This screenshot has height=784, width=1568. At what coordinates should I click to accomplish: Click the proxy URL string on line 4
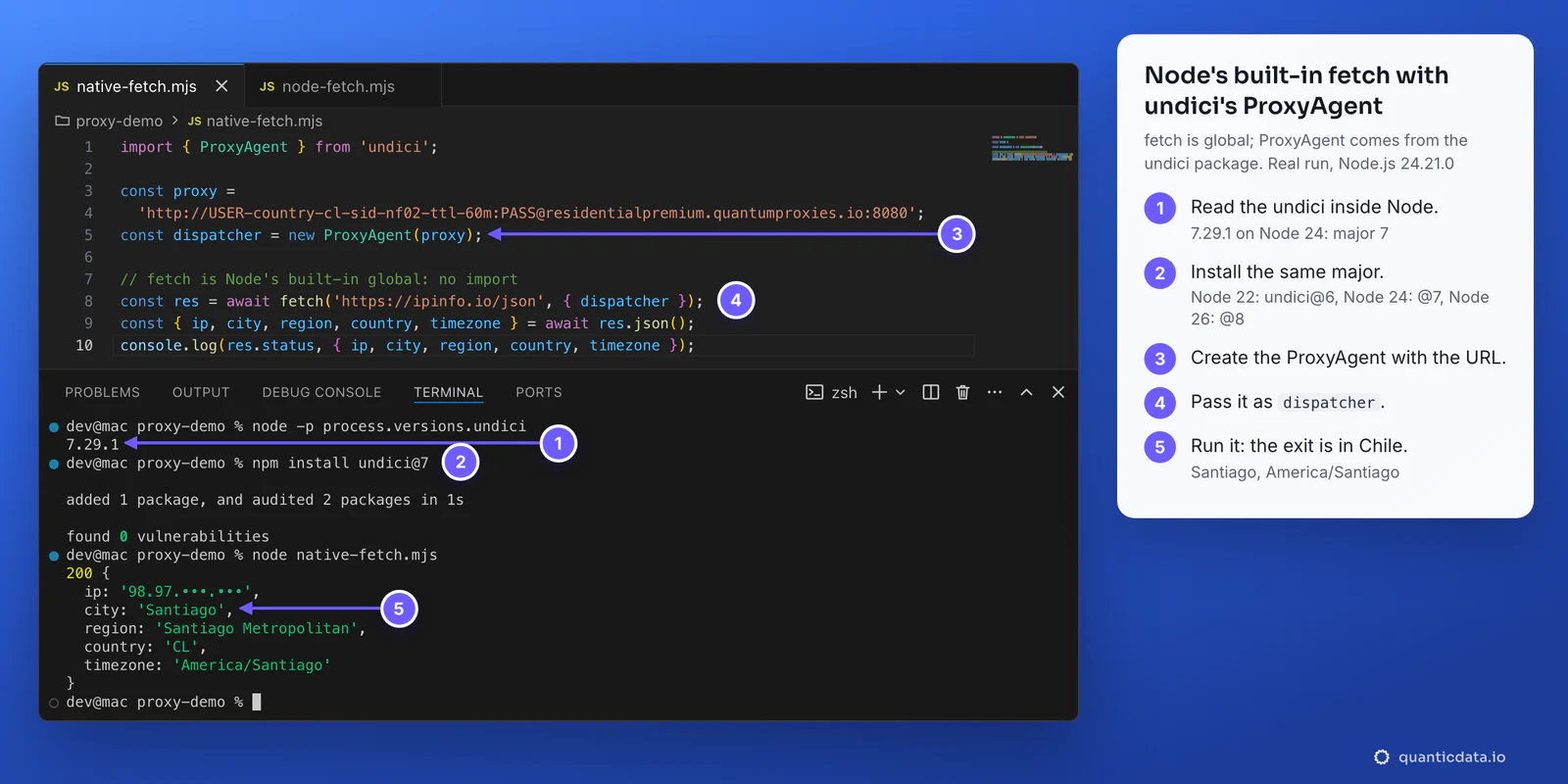(527, 213)
